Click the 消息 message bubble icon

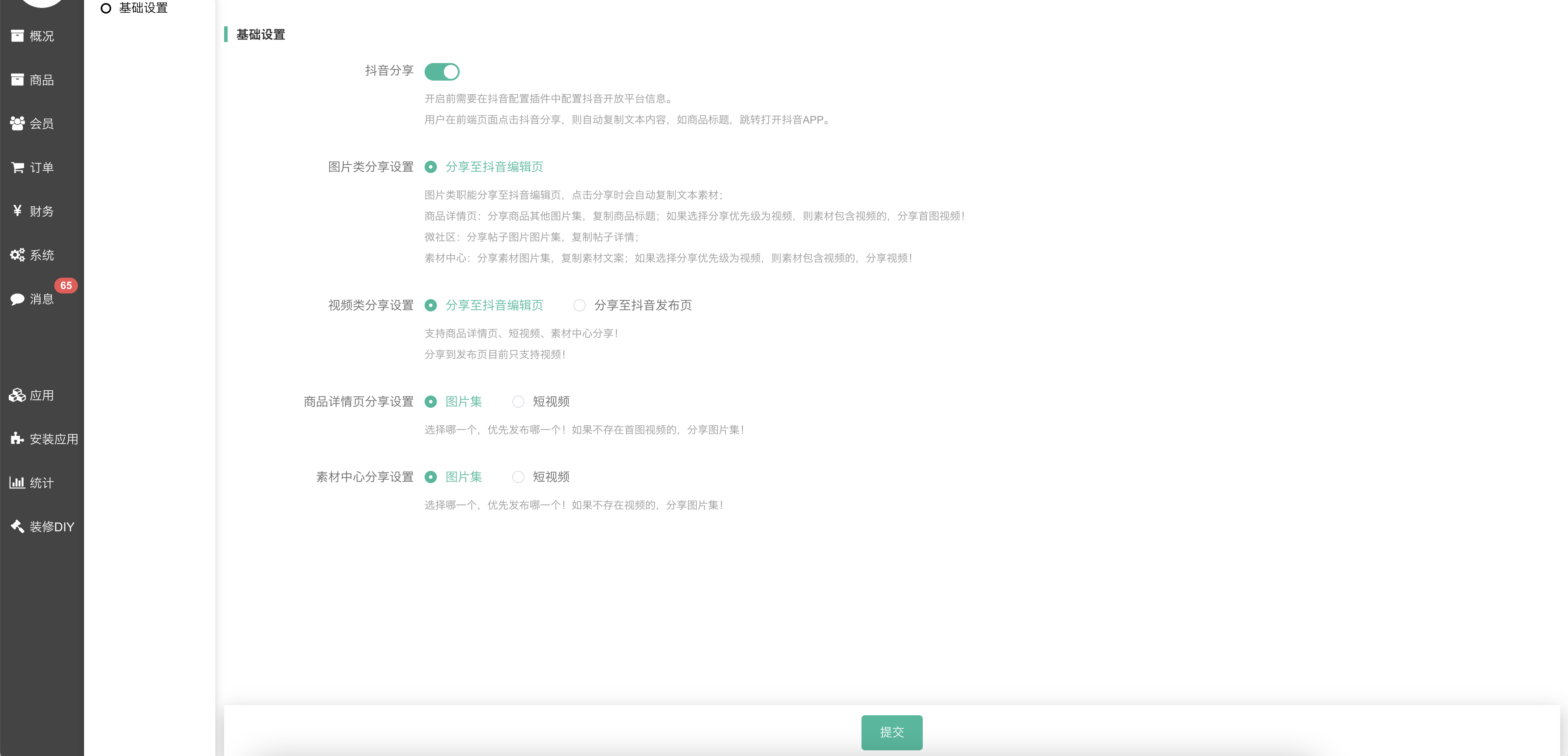pos(17,299)
